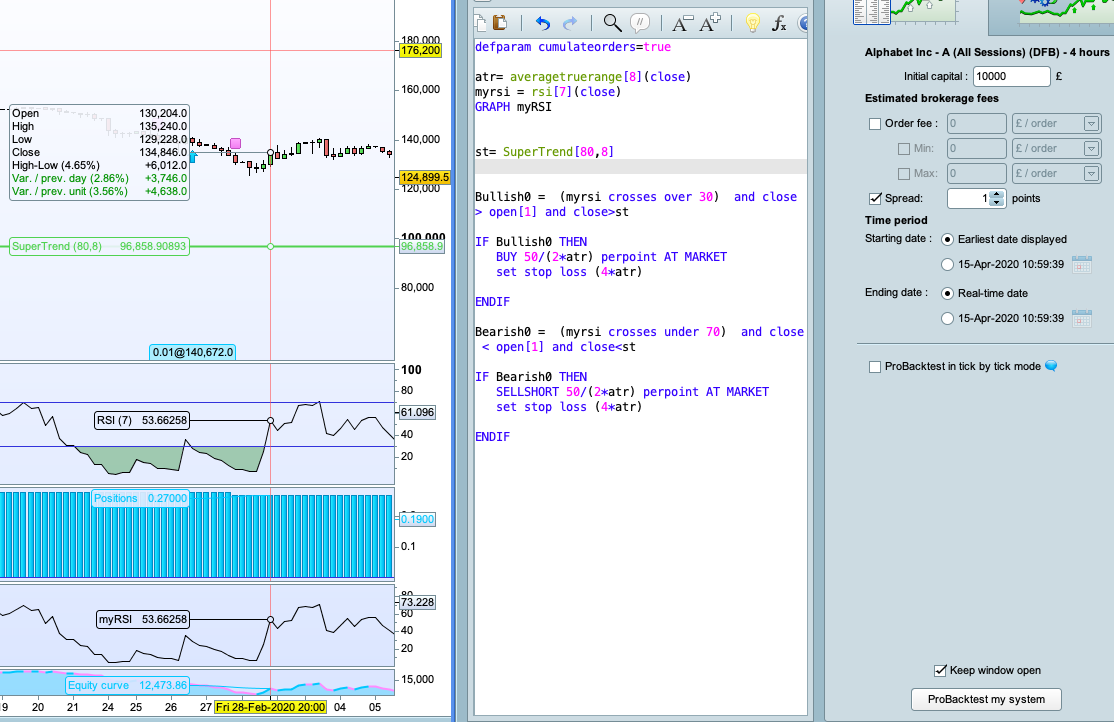Undo the last code edit
This screenshot has width=1114, height=722.
click(543, 23)
